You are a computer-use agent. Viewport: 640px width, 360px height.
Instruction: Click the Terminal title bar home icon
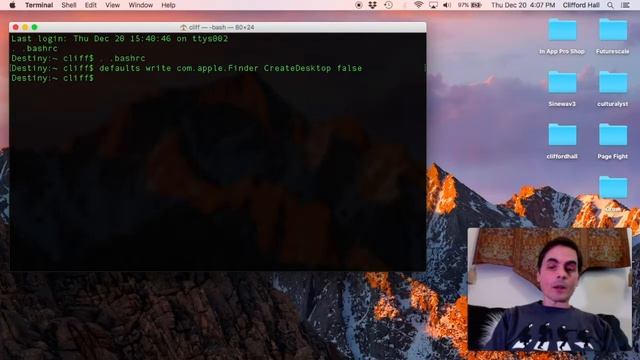click(x=183, y=27)
